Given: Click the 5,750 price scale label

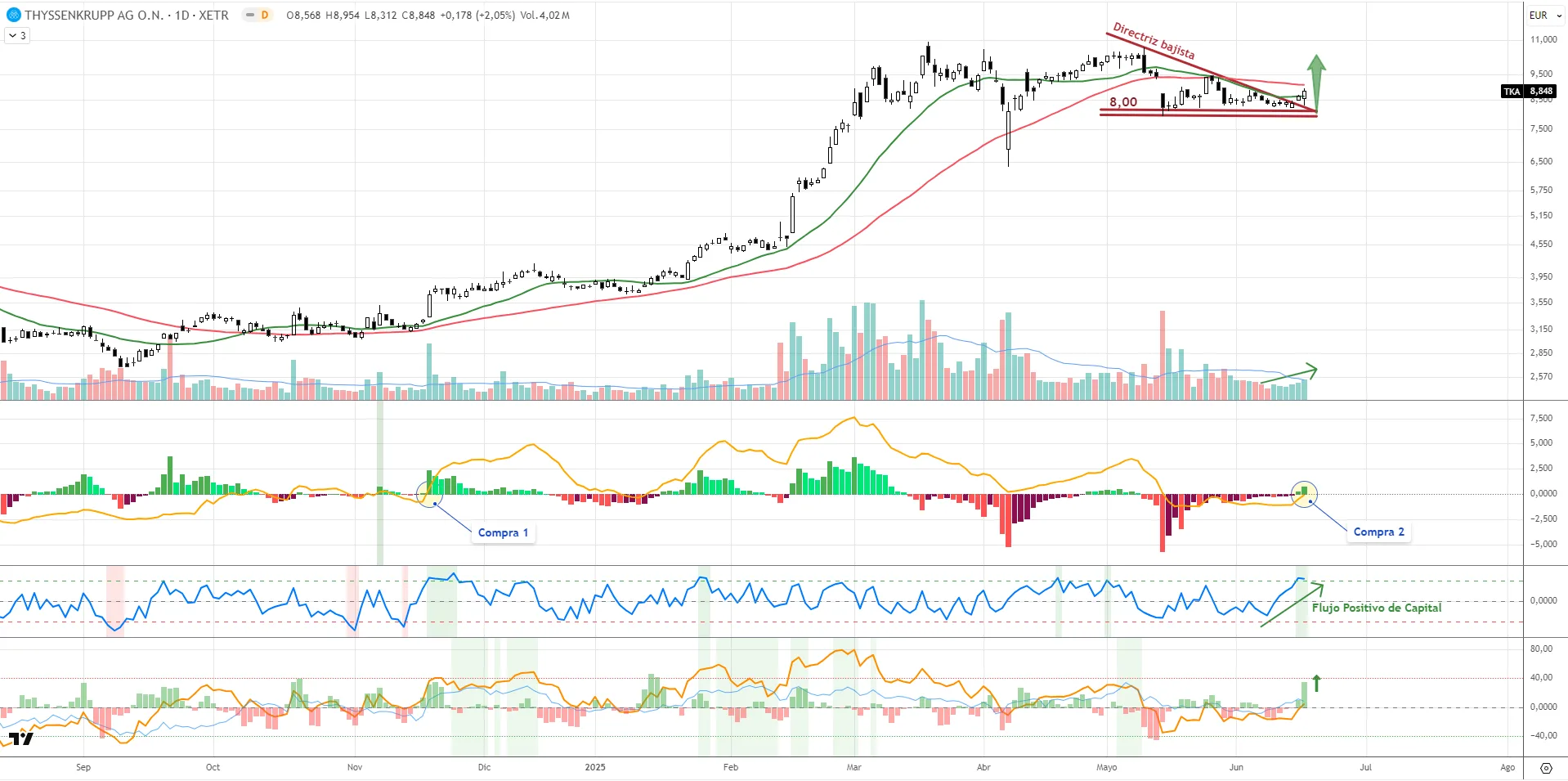Looking at the screenshot, I should (1541, 190).
